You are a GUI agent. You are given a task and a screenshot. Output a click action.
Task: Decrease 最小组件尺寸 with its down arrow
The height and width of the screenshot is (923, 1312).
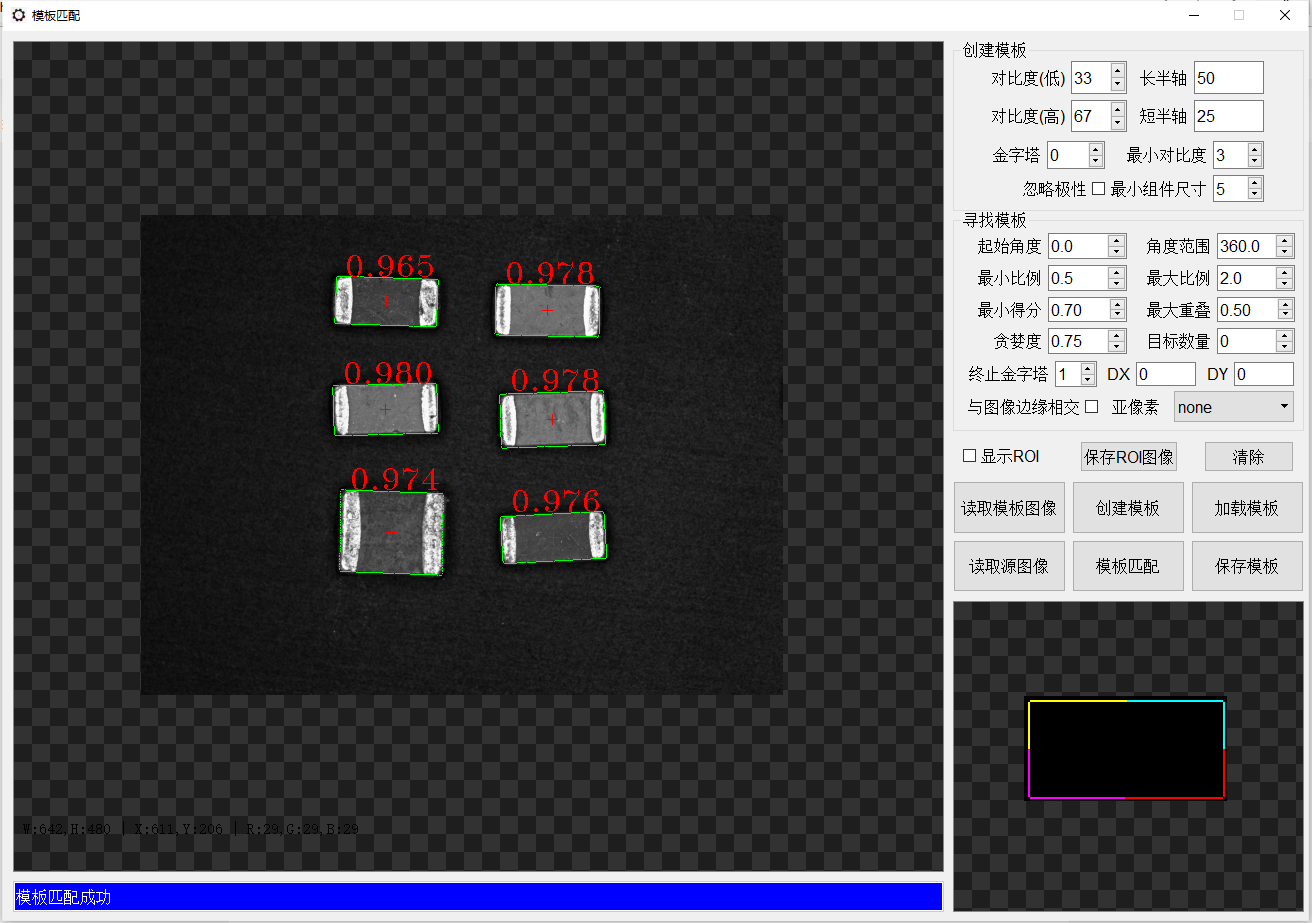(x=1254, y=194)
